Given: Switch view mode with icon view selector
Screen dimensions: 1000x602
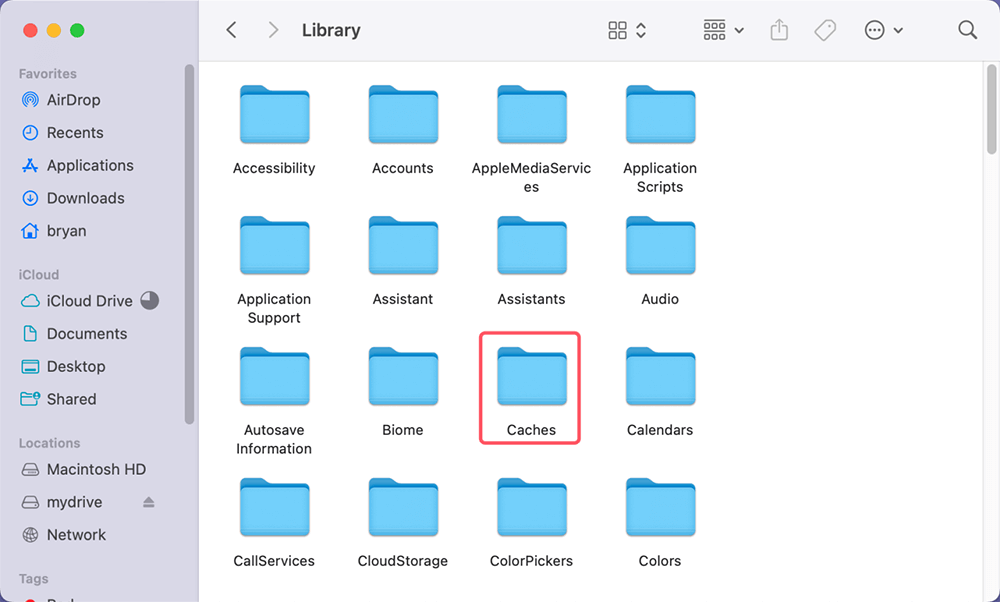Looking at the screenshot, I should pyautogui.click(x=627, y=30).
